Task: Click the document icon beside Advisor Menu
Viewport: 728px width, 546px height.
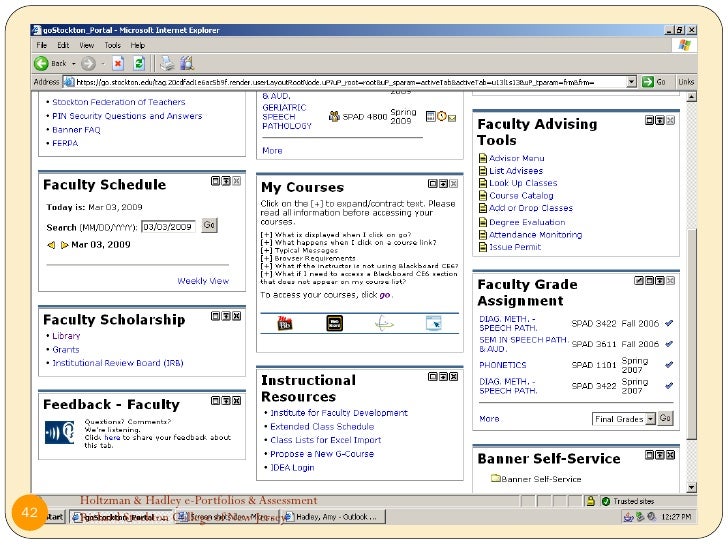Action: 483,158
